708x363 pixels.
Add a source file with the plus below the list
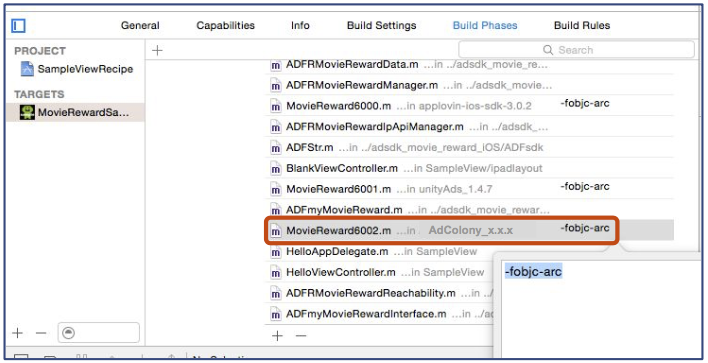[277, 335]
